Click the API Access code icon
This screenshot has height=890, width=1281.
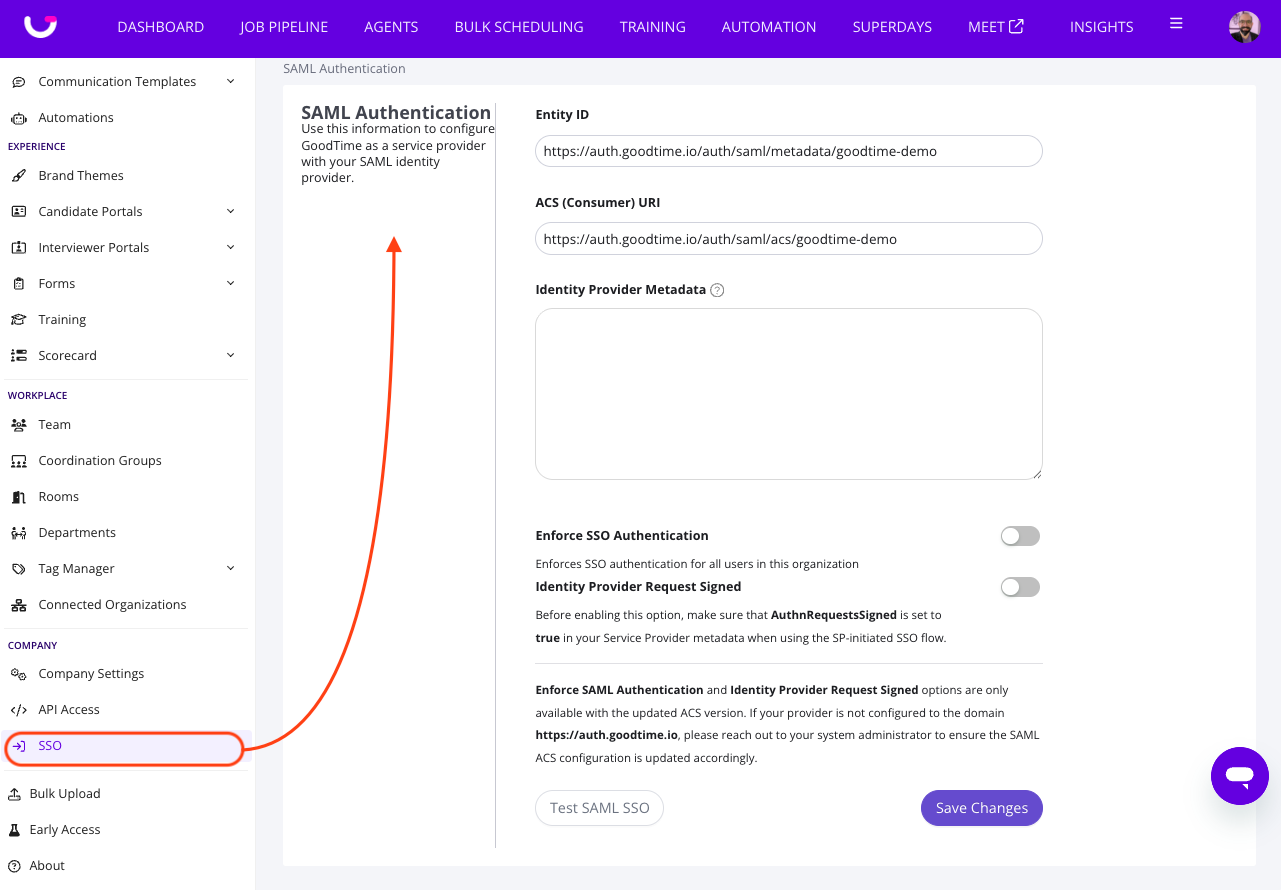click(18, 710)
